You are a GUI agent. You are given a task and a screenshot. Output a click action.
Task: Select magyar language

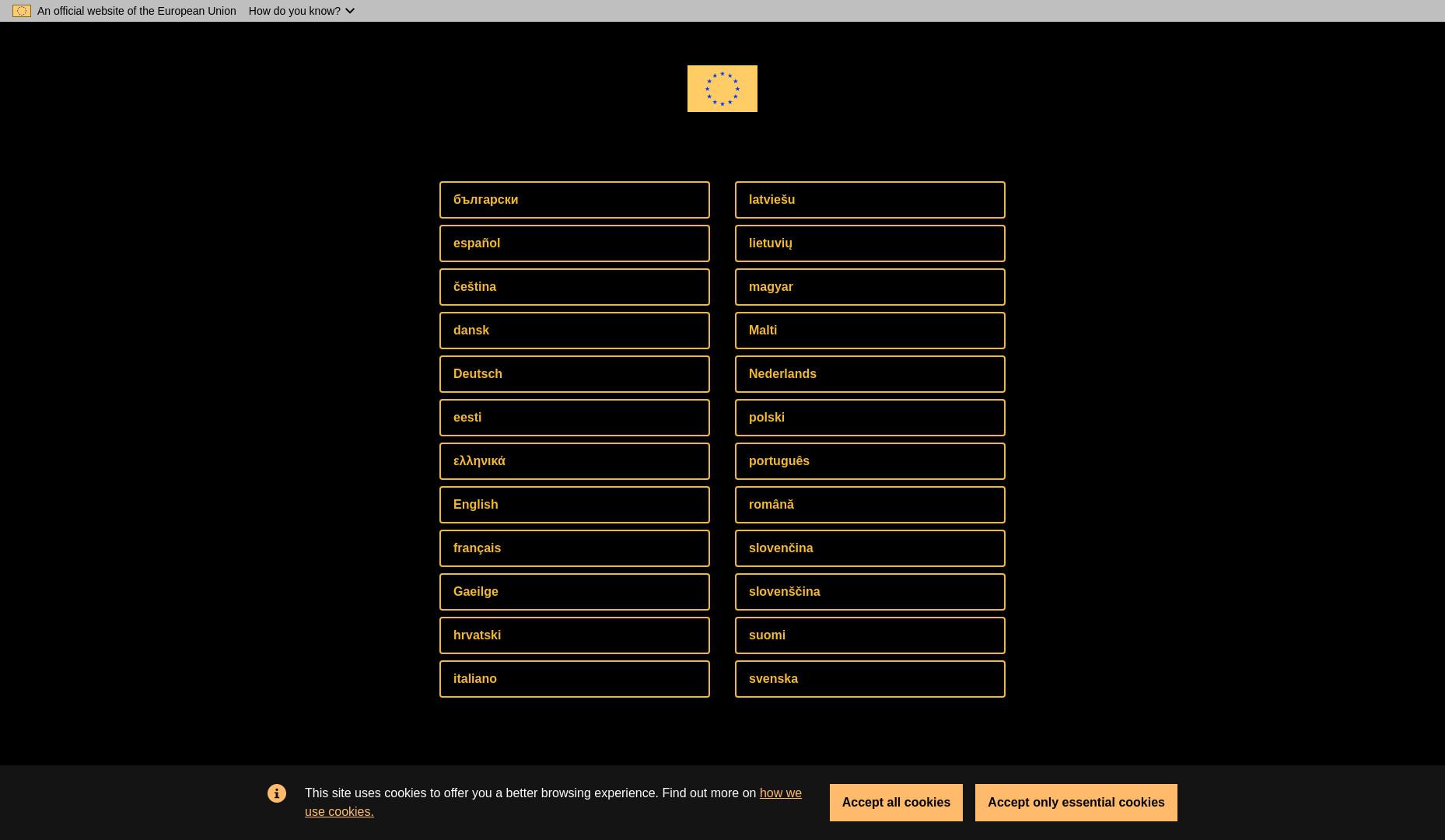point(870,287)
